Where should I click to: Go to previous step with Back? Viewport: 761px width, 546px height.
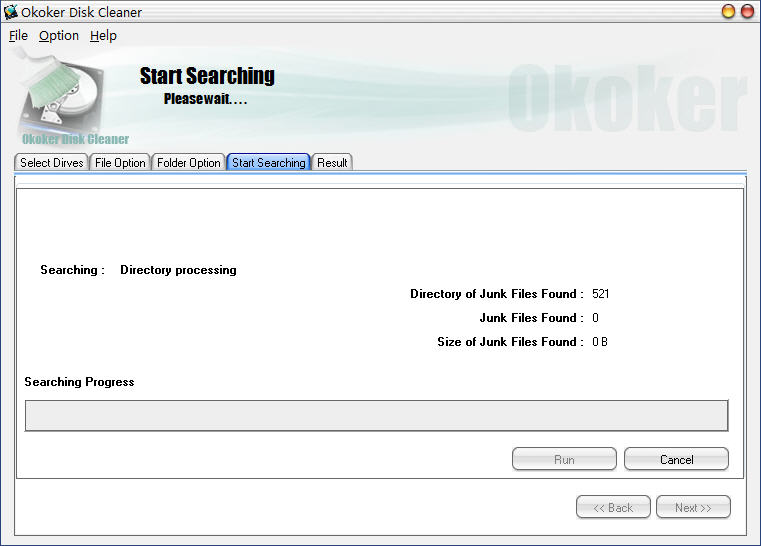click(x=613, y=507)
